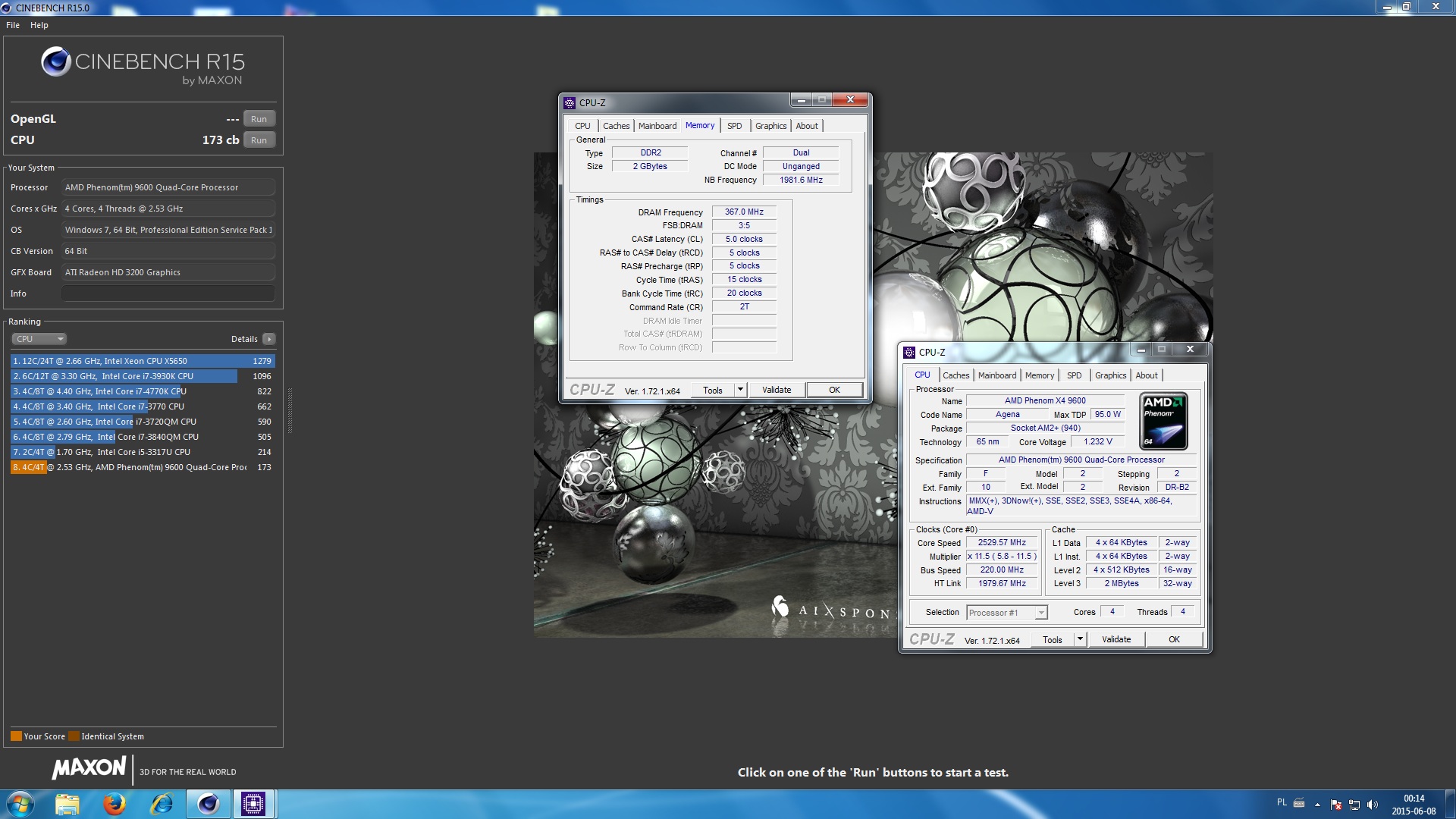Open the File menu

tap(13, 25)
